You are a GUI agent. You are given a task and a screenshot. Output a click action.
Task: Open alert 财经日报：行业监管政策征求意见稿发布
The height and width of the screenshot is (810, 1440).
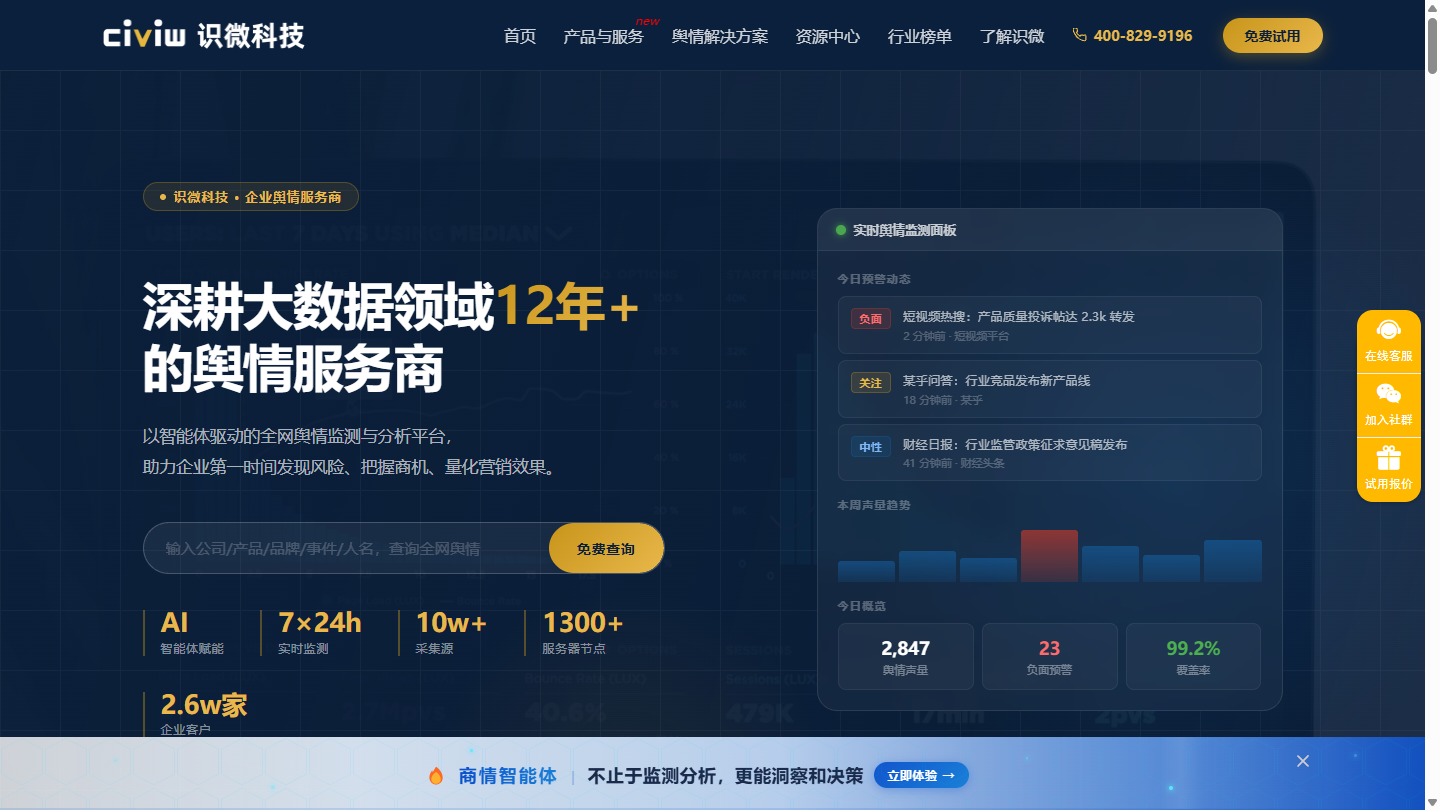pos(1050,453)
